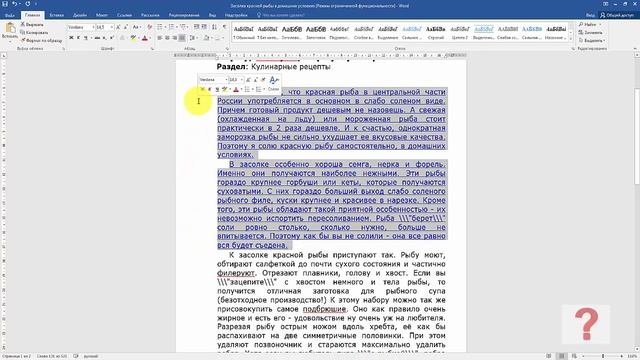Sort the selected text
640x360 pixels.
pyautogui.click(x=215, y=27)
